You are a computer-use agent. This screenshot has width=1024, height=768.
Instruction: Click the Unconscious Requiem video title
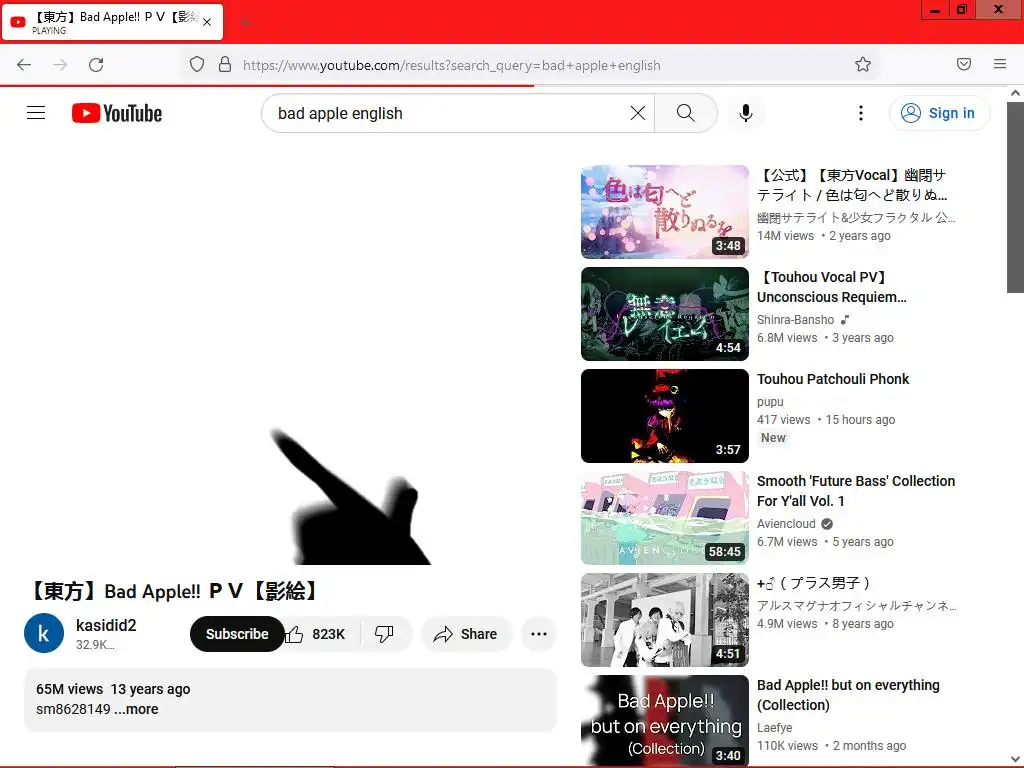tap(831, 287)
